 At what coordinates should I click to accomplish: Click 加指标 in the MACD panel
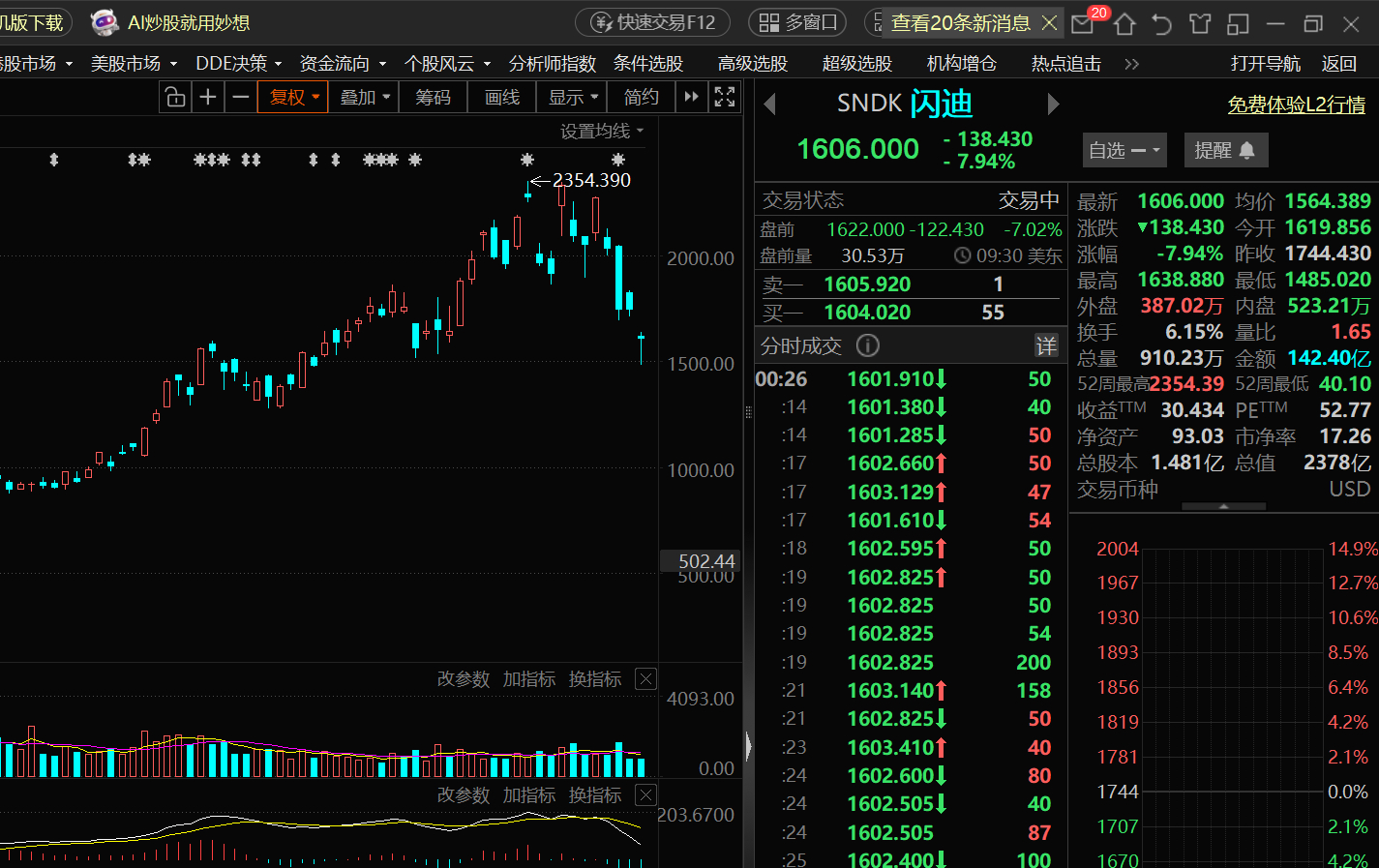[x=529, y=795]
